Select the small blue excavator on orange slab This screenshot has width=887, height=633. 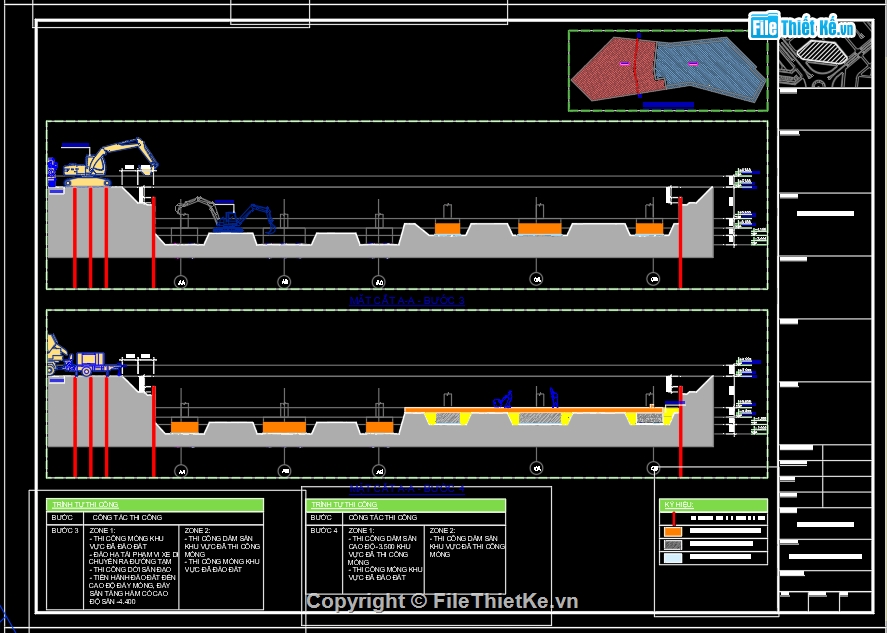(x=503, y=400)
